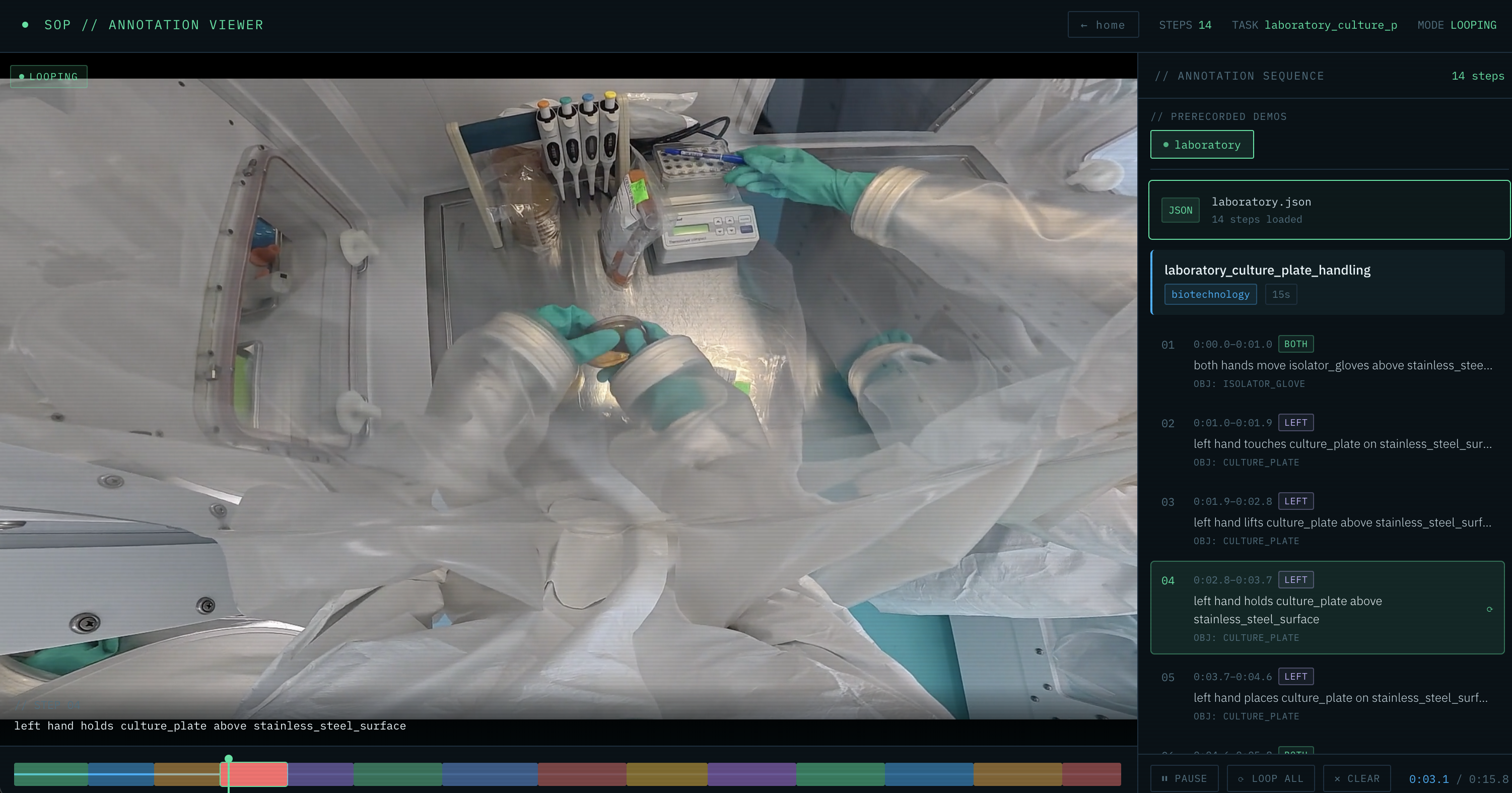Enable Loop All playback
Viewport: 1512px width, 793px height.
tap(1271, 778)
